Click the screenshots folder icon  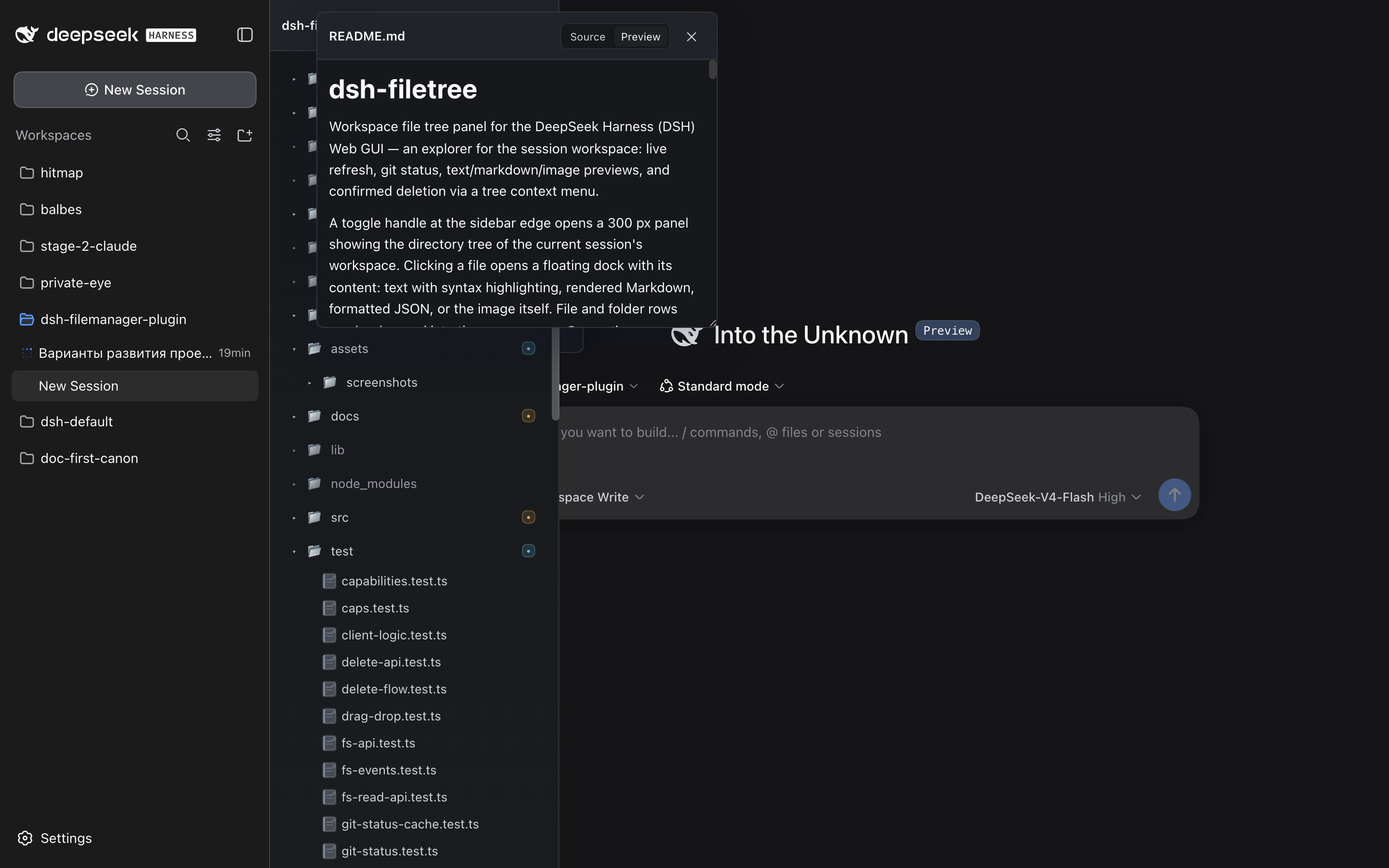point(330,382)
